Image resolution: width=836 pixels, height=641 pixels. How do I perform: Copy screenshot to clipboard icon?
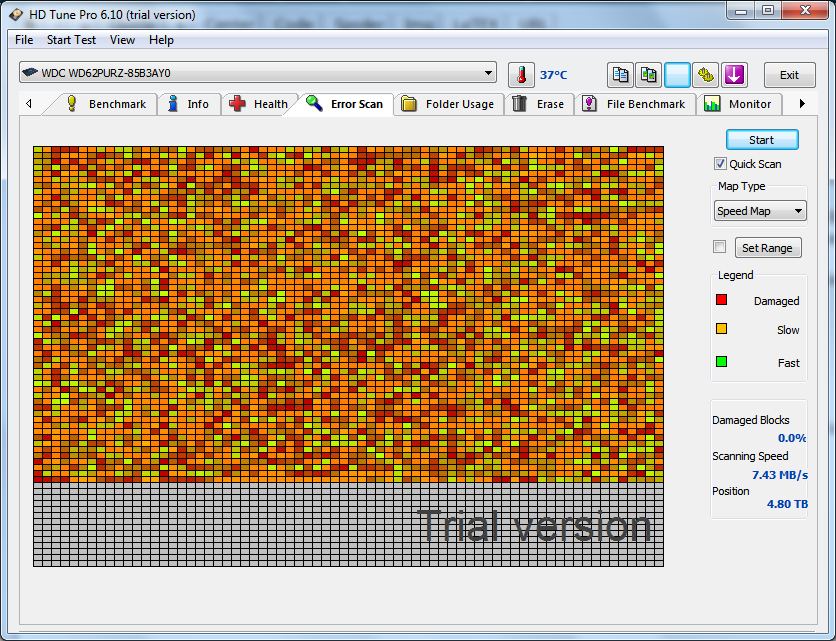click(648, 75)
